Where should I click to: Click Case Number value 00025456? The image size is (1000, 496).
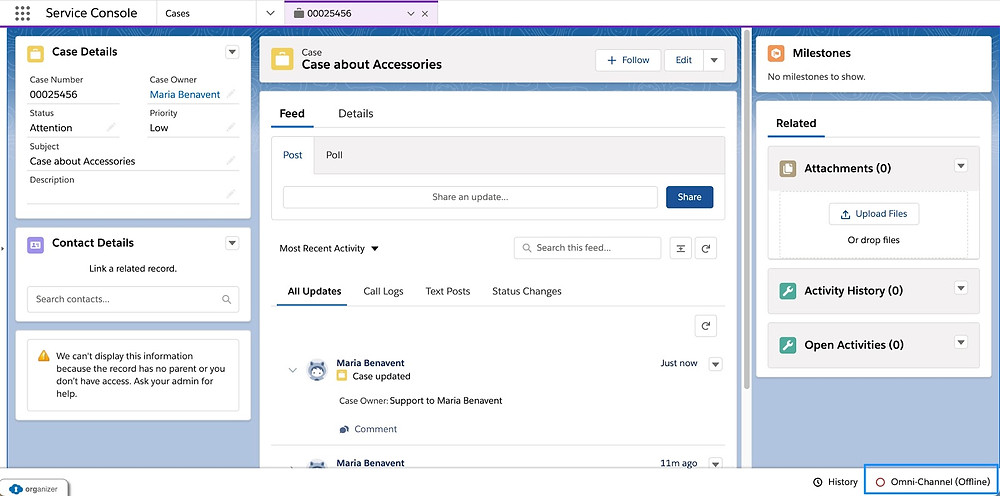click(x=54, y=94)
